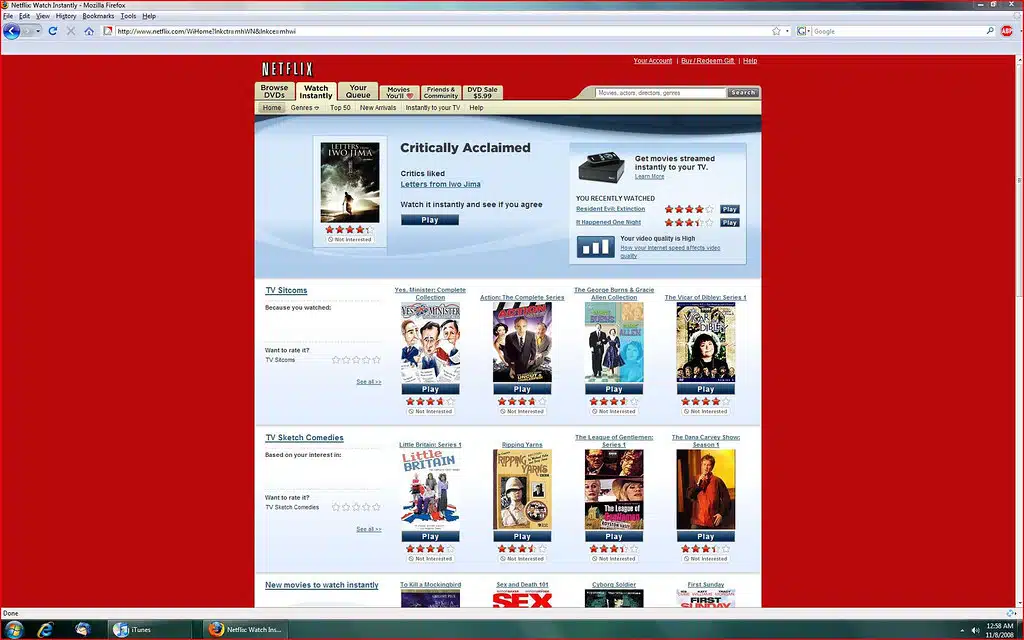Open The League of Gentlemen cover image

(x=614, y=489)
